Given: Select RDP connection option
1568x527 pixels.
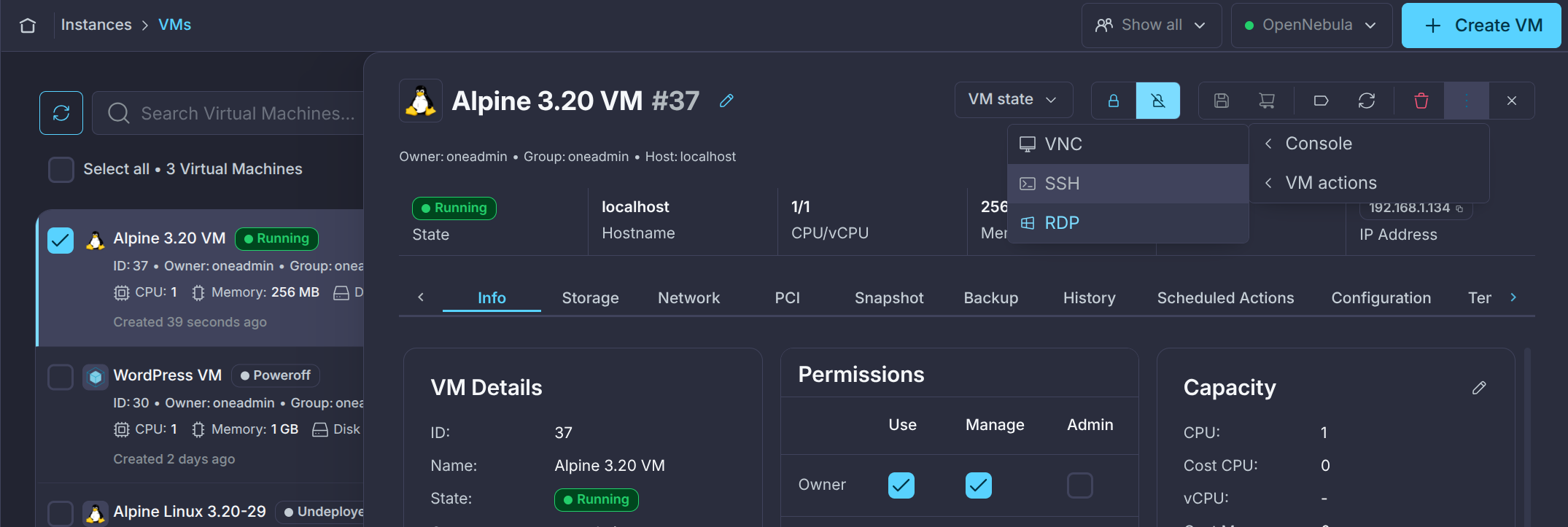Looking at the screenshot, I should pos(1128,223).
